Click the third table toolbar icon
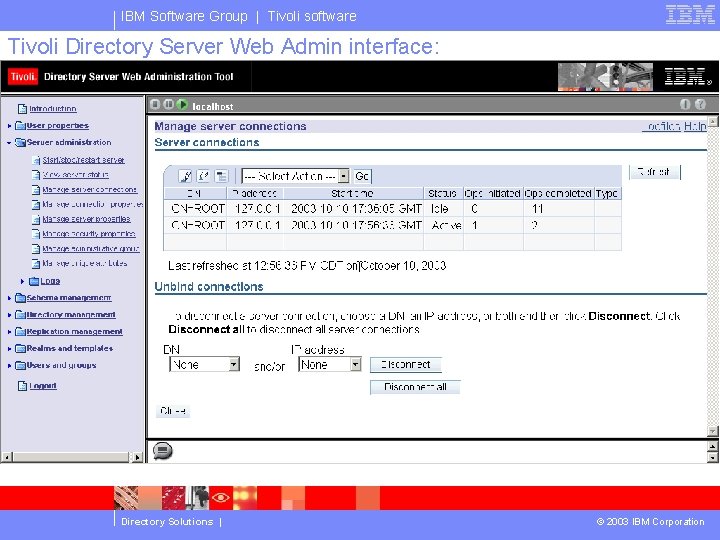 click(221, 176)
